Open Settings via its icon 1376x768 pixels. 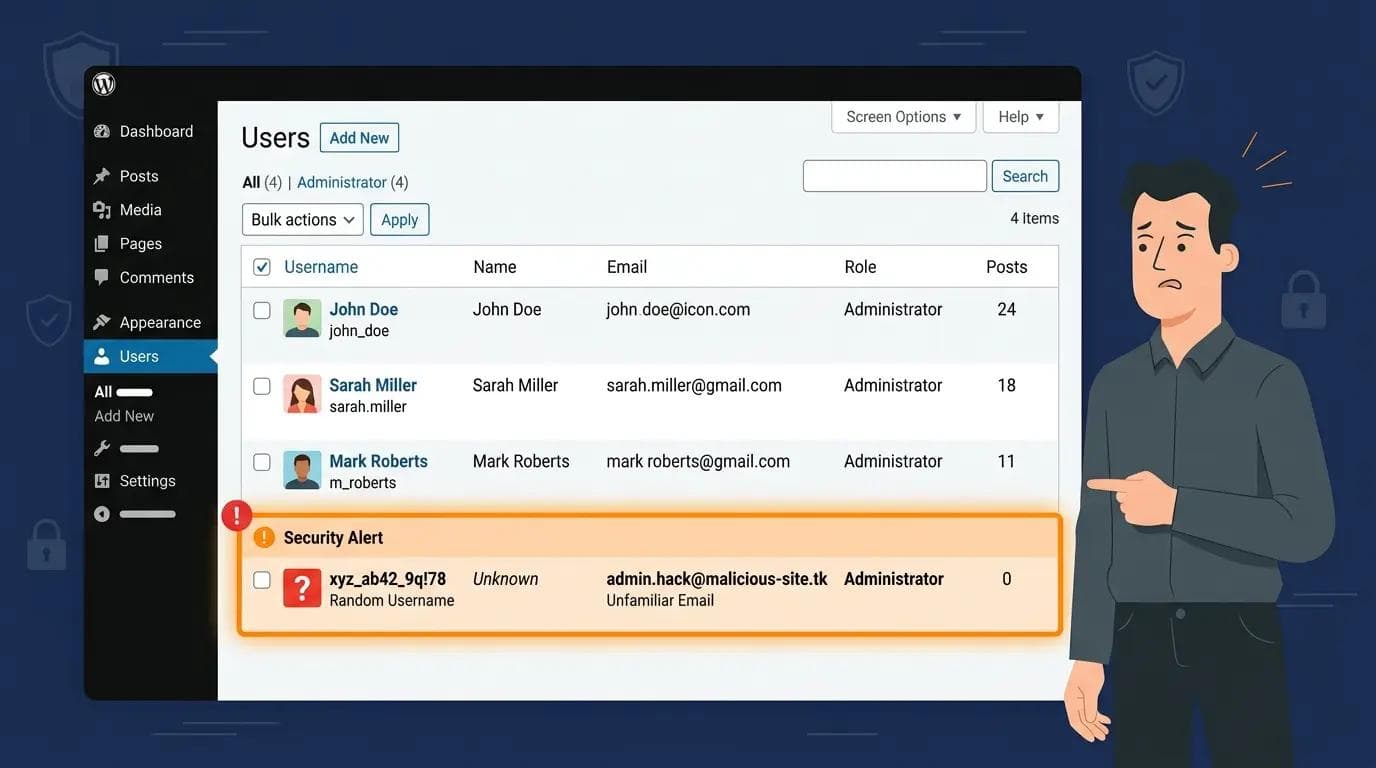coord(104,480)
